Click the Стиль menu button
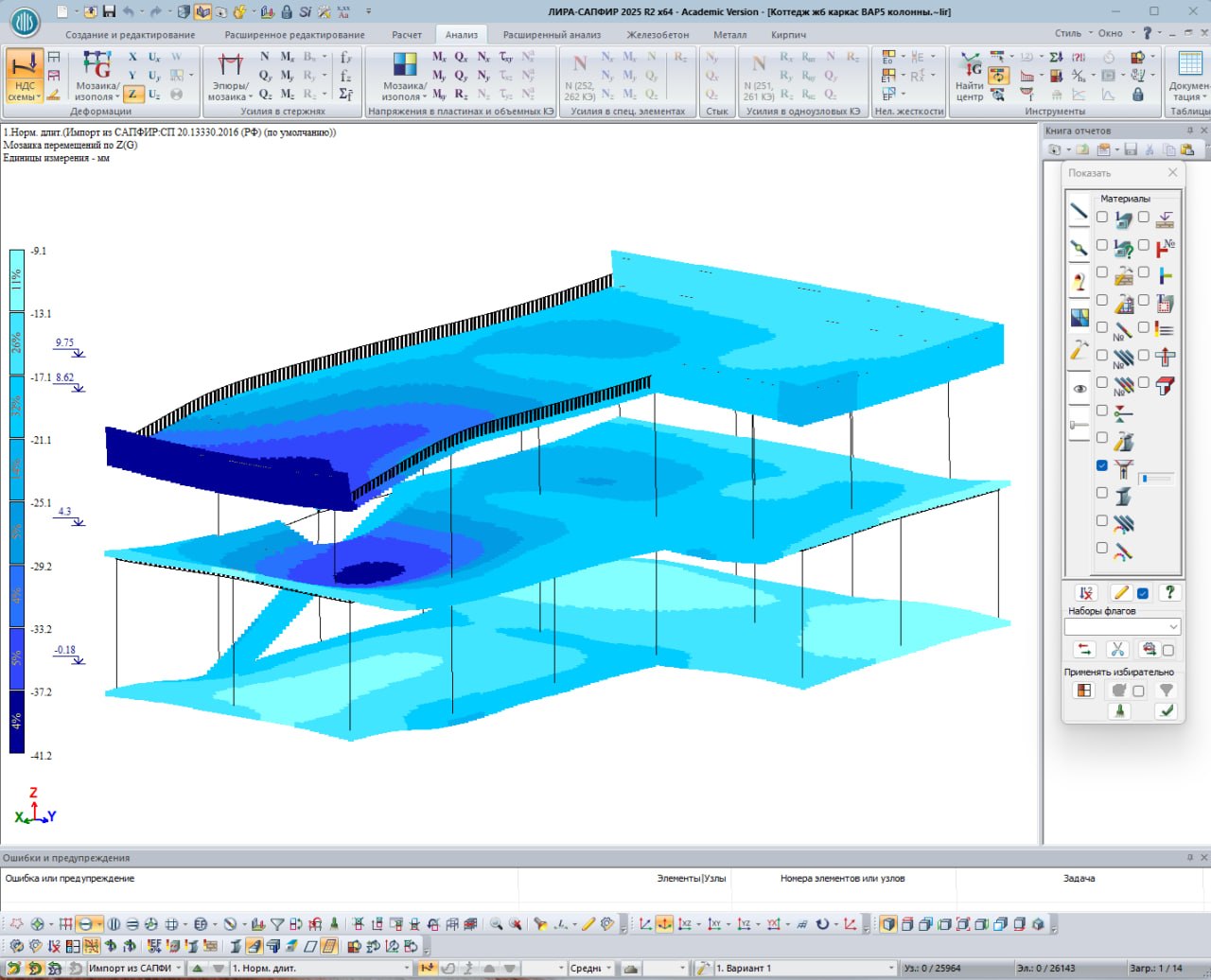 (x=1068, y=33)
